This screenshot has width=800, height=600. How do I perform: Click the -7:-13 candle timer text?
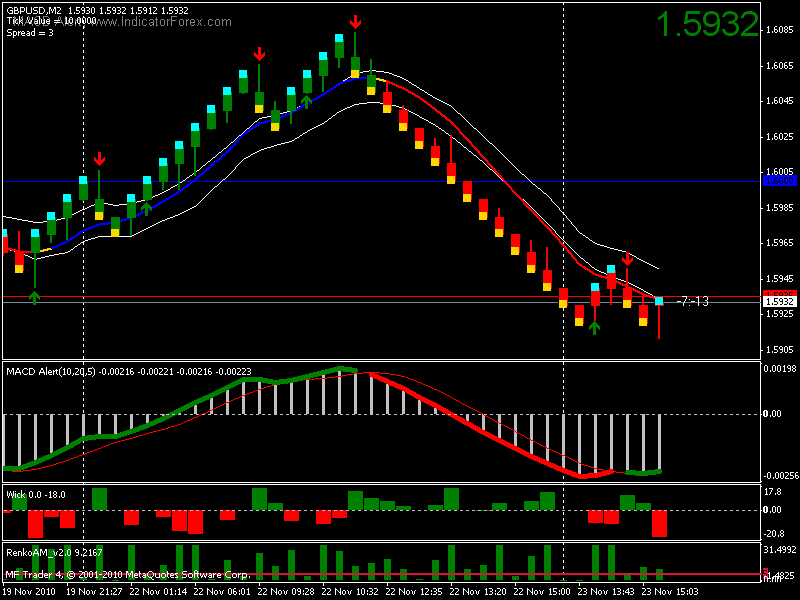(693, 302)
